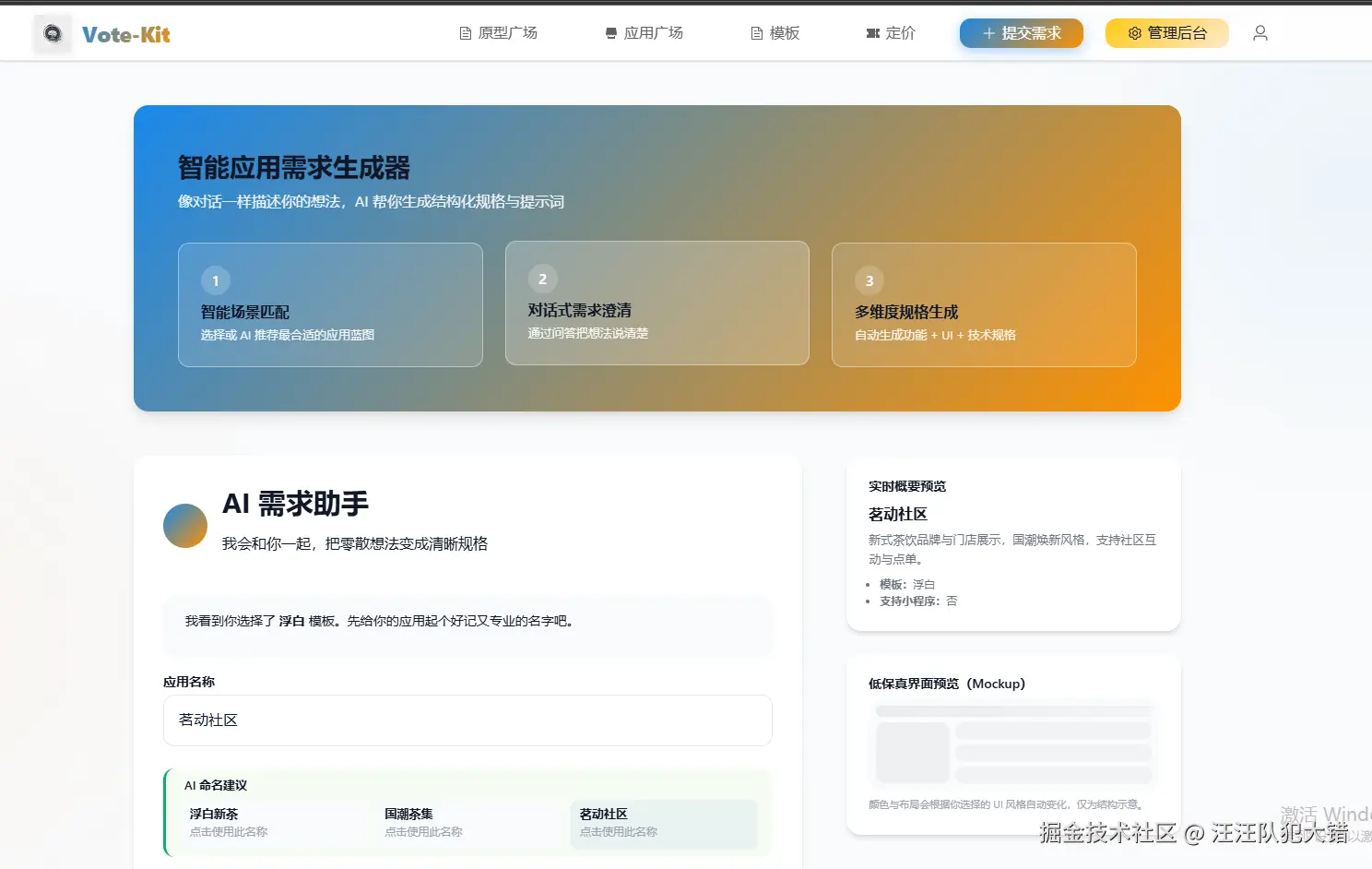Click the 应用广场 apps icon
The width and height of the screenshot is (1372, 869).
click(609, 31)
